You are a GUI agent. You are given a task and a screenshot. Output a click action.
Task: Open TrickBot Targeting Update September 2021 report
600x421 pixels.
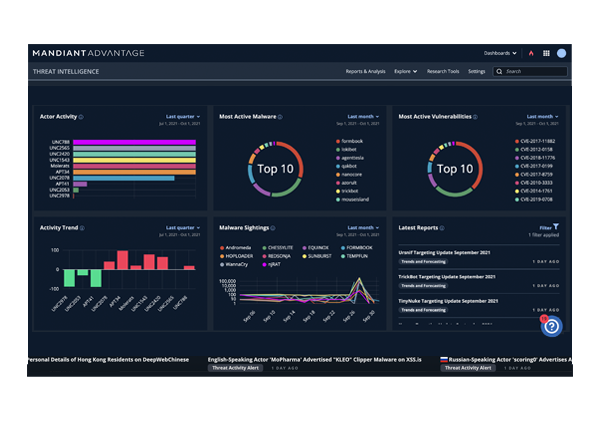tap(447, 277)
